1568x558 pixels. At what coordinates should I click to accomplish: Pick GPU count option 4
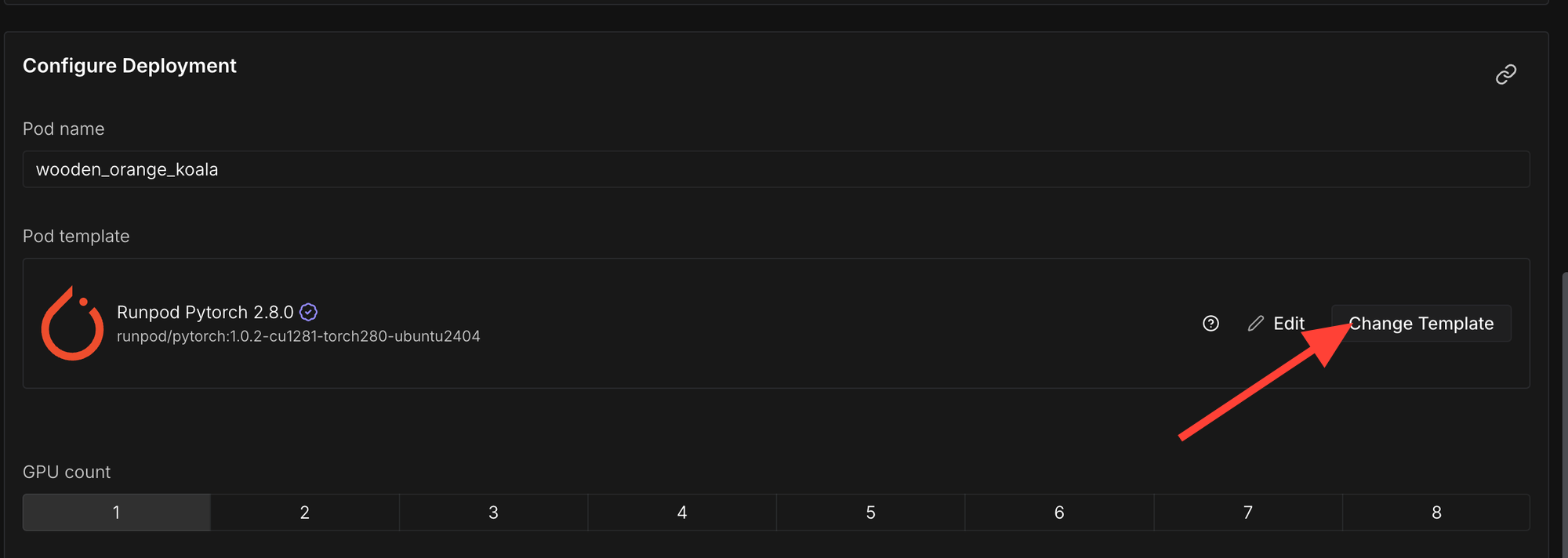click(x=682, y=513)
